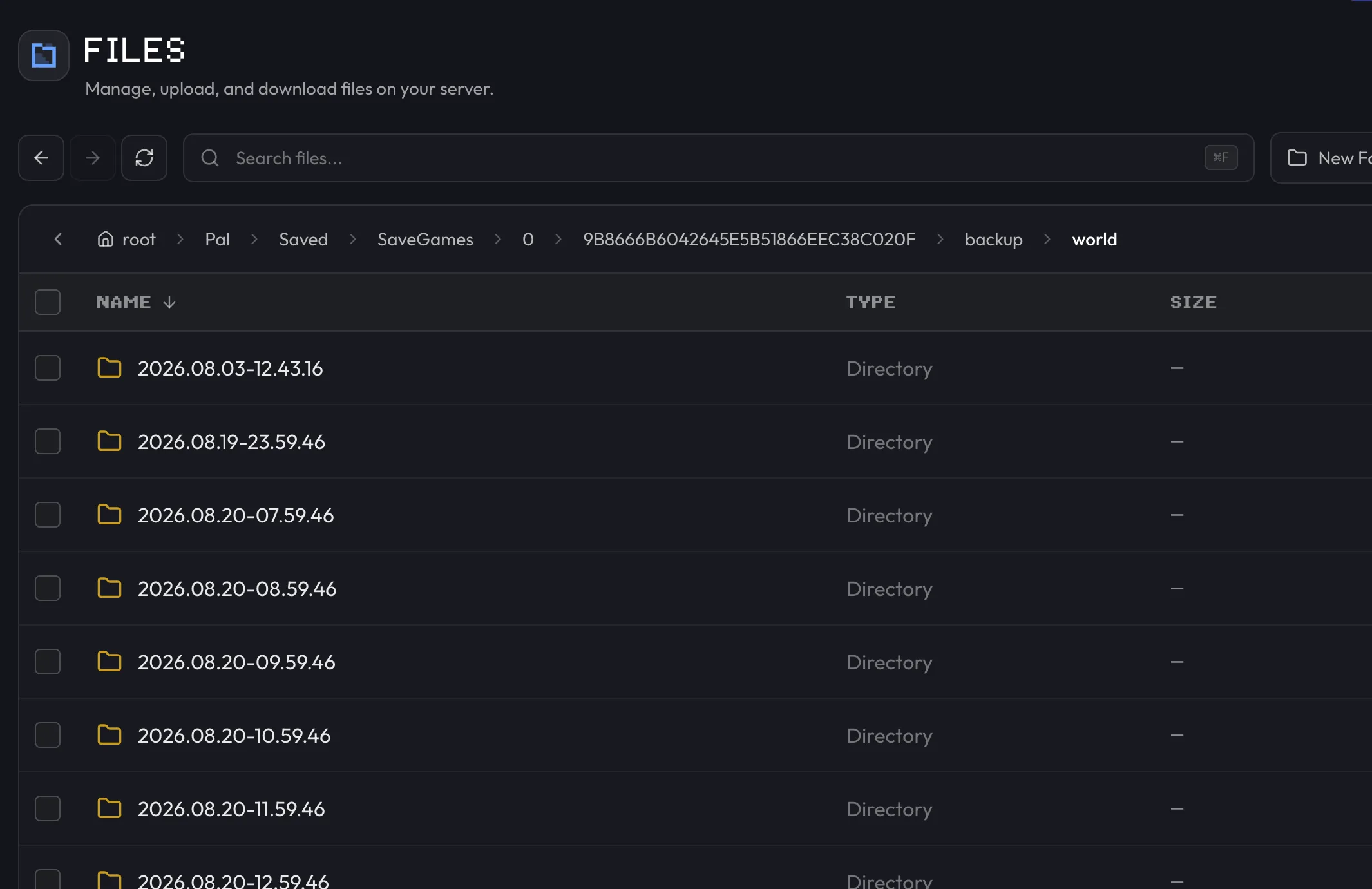Open the 2026.08.20-11.59.46 directory
The width and height of the screenshot is (1372, 889).
click(x=231, y=809)
